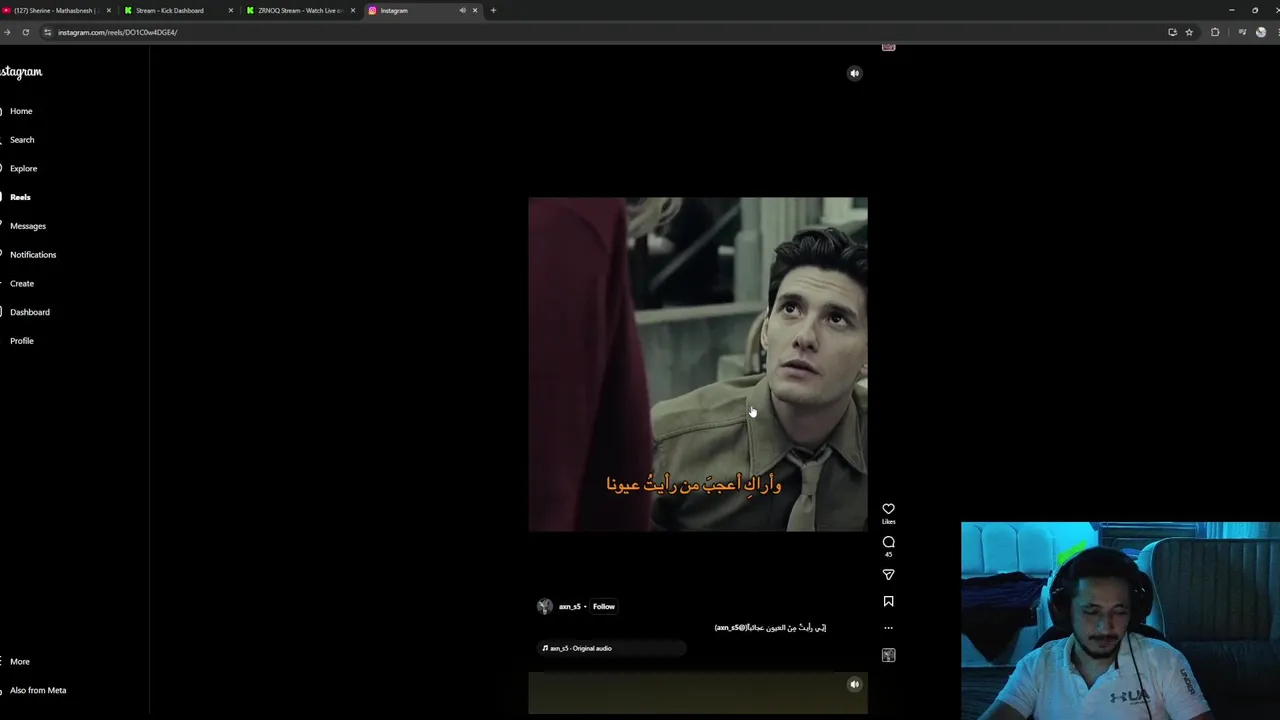Expand the More menu in sidebar
Screen dimensions: 1280x720
pyautogui.click(x=20, y=661)
